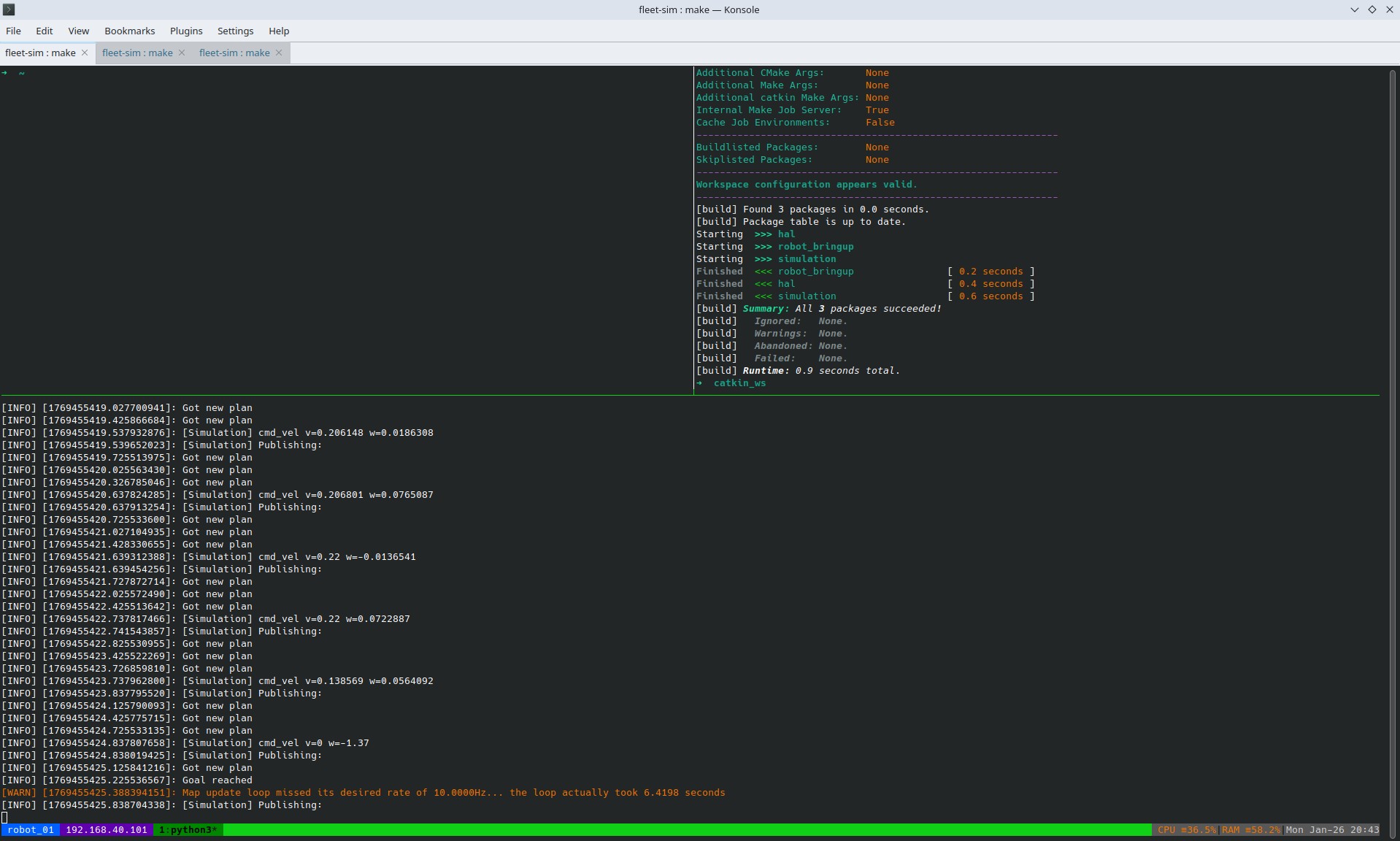Switch to the second fleet-sim : make tab
The height and width of the screenshot is (841, 1400).
pyautogui.click(x=137, y=53)
